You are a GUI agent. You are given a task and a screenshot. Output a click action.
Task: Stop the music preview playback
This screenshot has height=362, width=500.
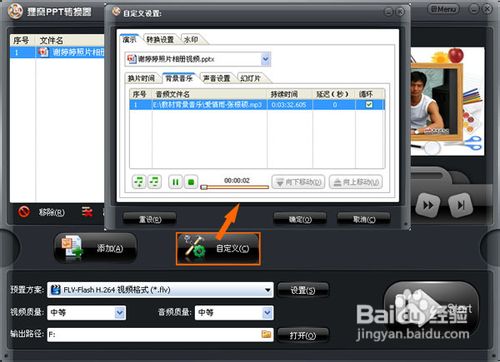click(x=191, y=182)
